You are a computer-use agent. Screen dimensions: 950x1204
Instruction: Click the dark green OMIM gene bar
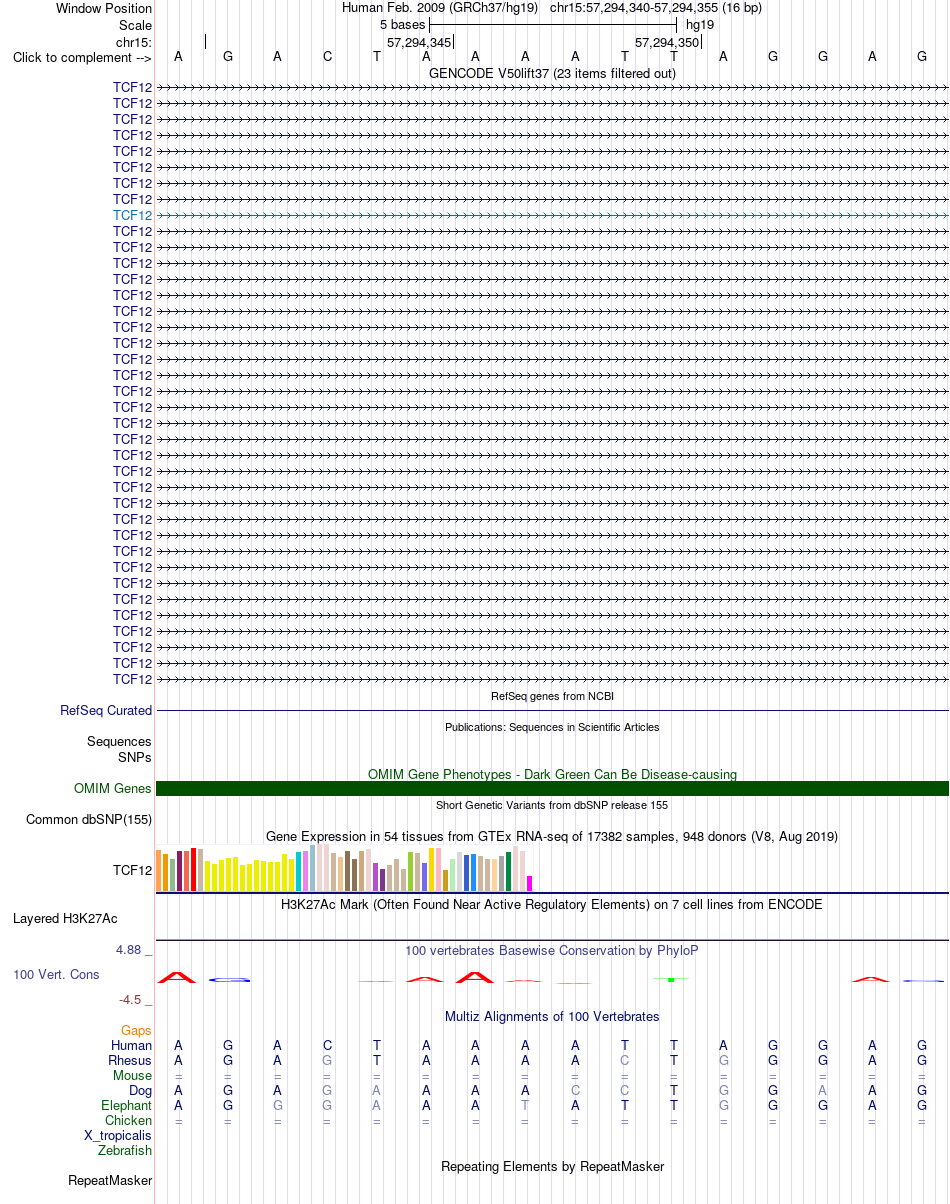[x=552, y=788]
